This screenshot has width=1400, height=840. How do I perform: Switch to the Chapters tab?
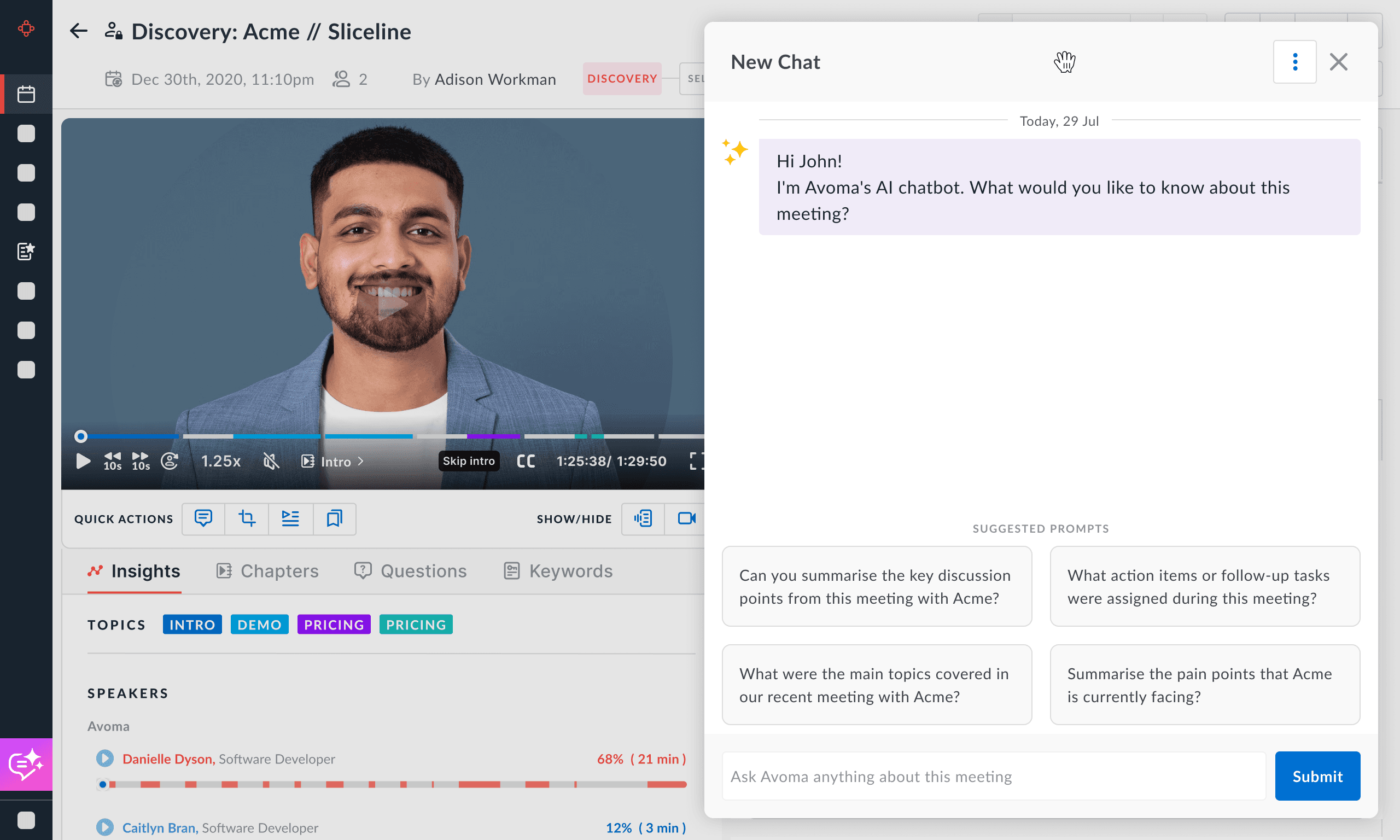pos(268,570)
